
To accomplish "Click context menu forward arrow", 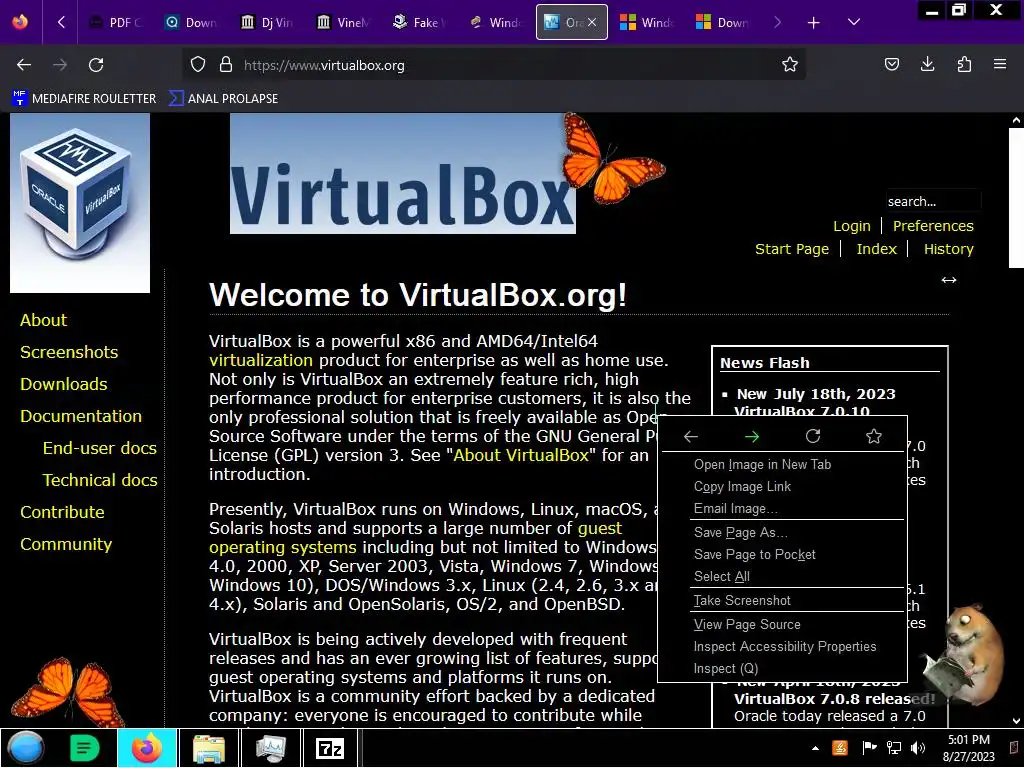I will pos(752,436).
